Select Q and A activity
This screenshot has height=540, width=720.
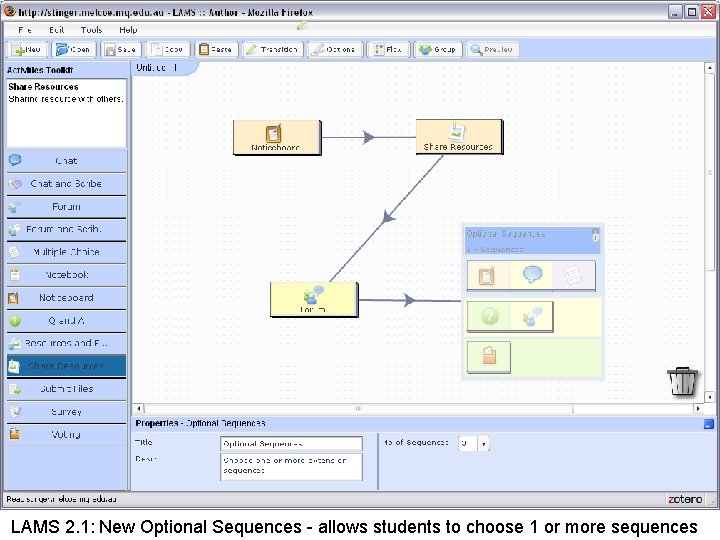click(x=67, y=321)
